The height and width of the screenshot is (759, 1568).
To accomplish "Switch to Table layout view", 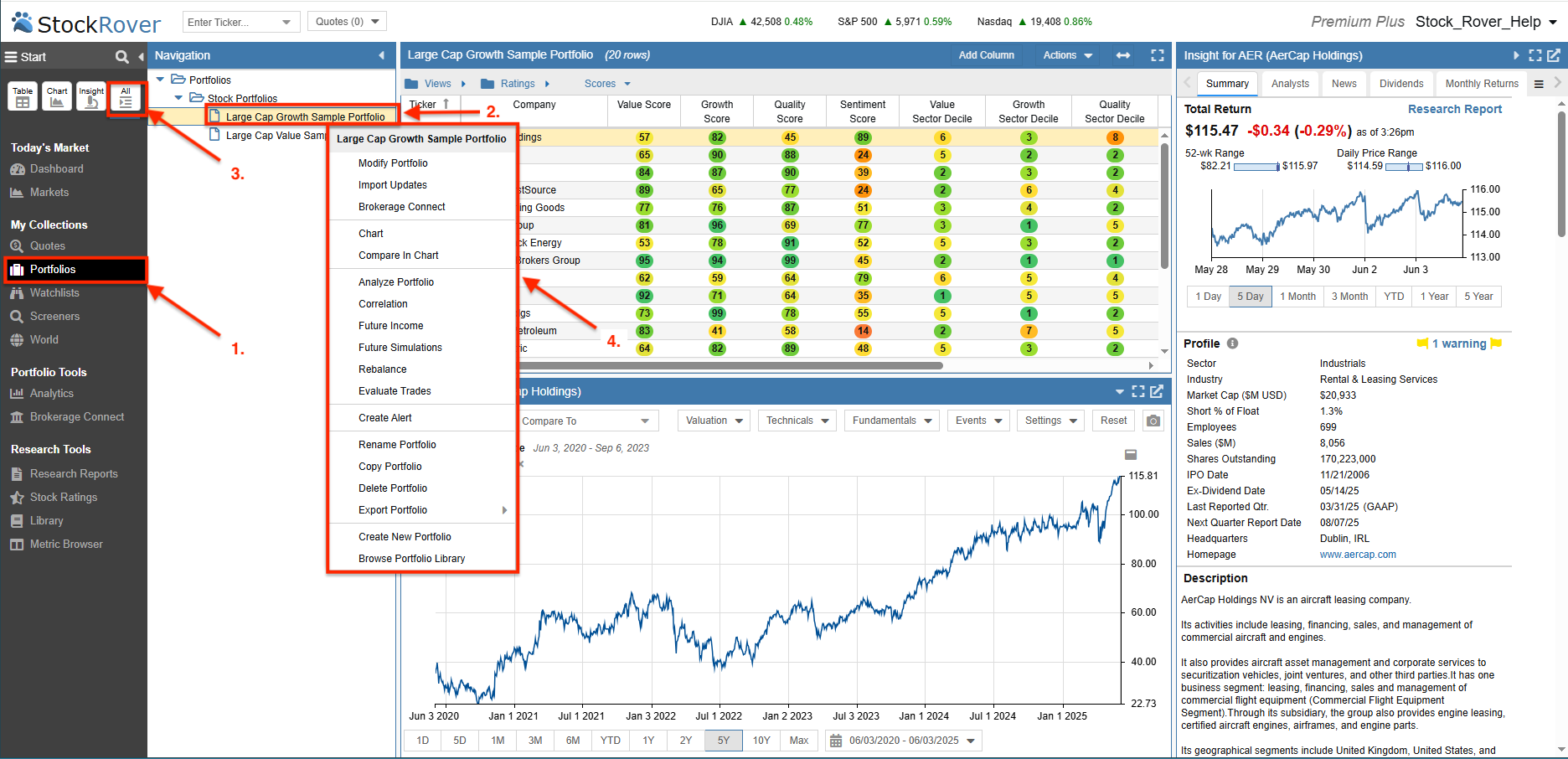I will (x=23, y=96).
